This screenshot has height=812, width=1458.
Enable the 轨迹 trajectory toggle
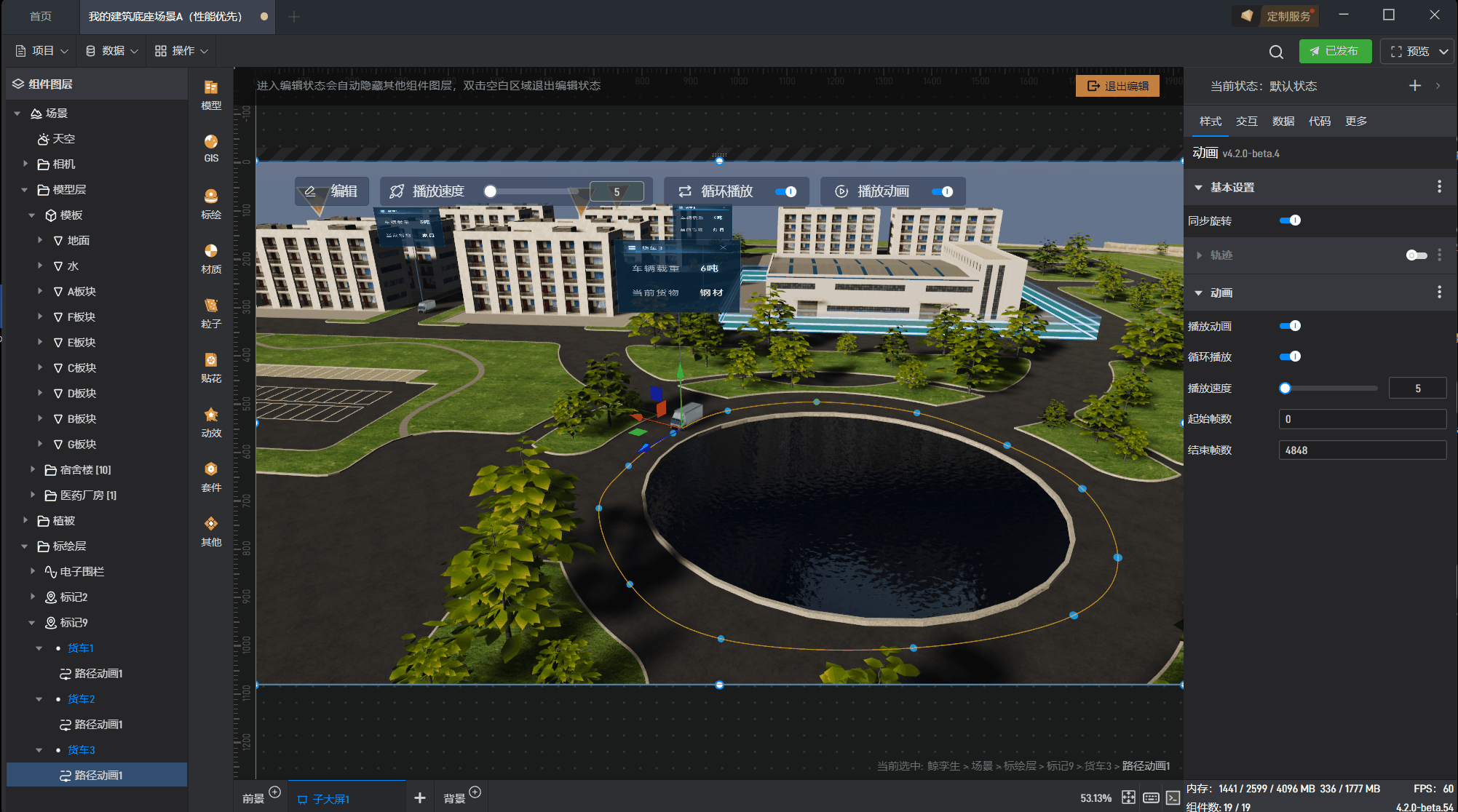coord(1416,255)
